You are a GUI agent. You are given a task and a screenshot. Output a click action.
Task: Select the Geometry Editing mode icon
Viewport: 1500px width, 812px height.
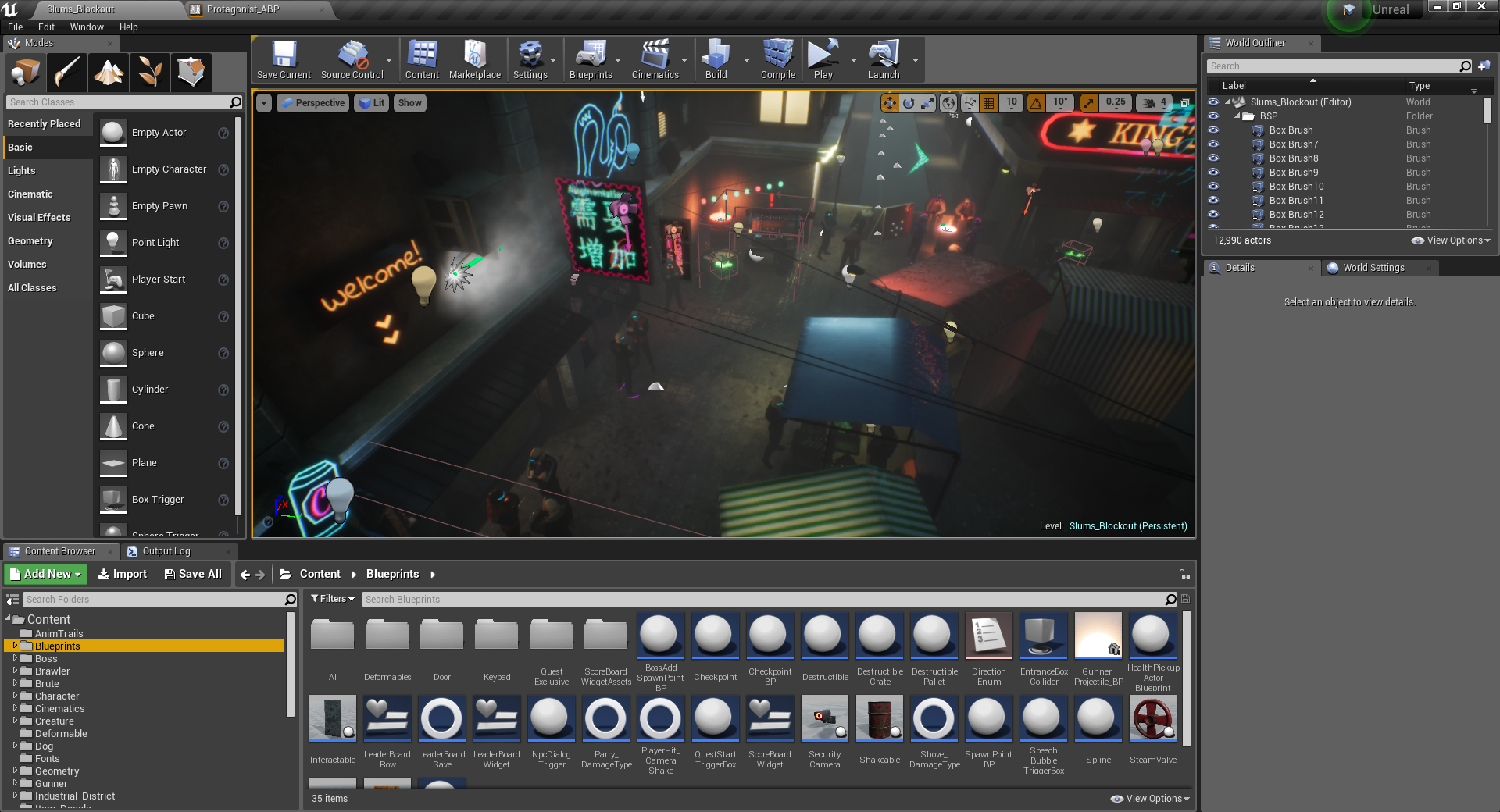(191, 73)
